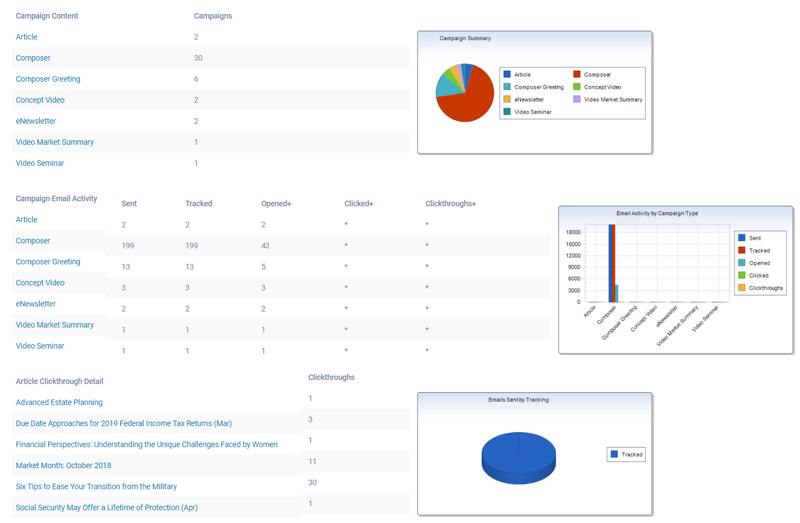800x523 pixels.
Task: Click the Clickthroughs+ column header in Email Activity
Action: (450, 204)
